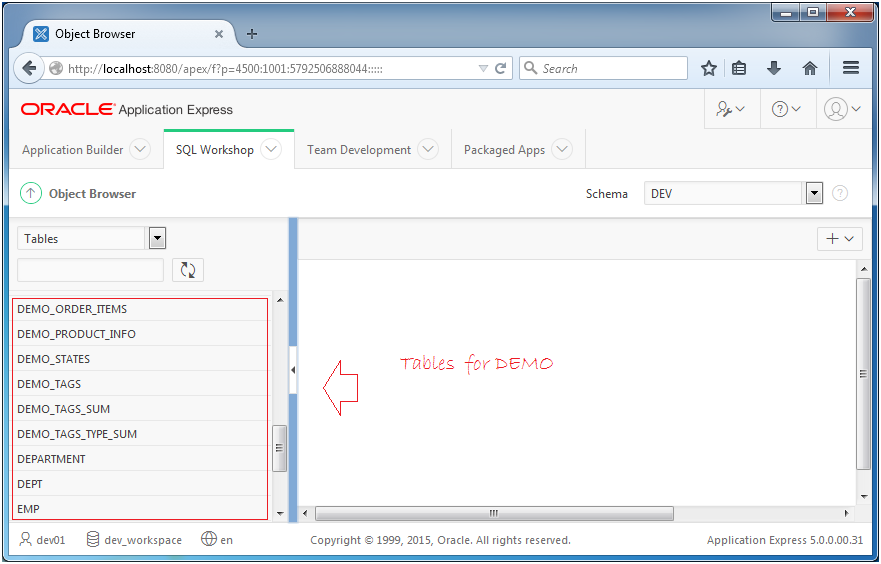Open the Firefox hamburger menu
Viewport: 881px width, 564px height.
coord(851,69)
